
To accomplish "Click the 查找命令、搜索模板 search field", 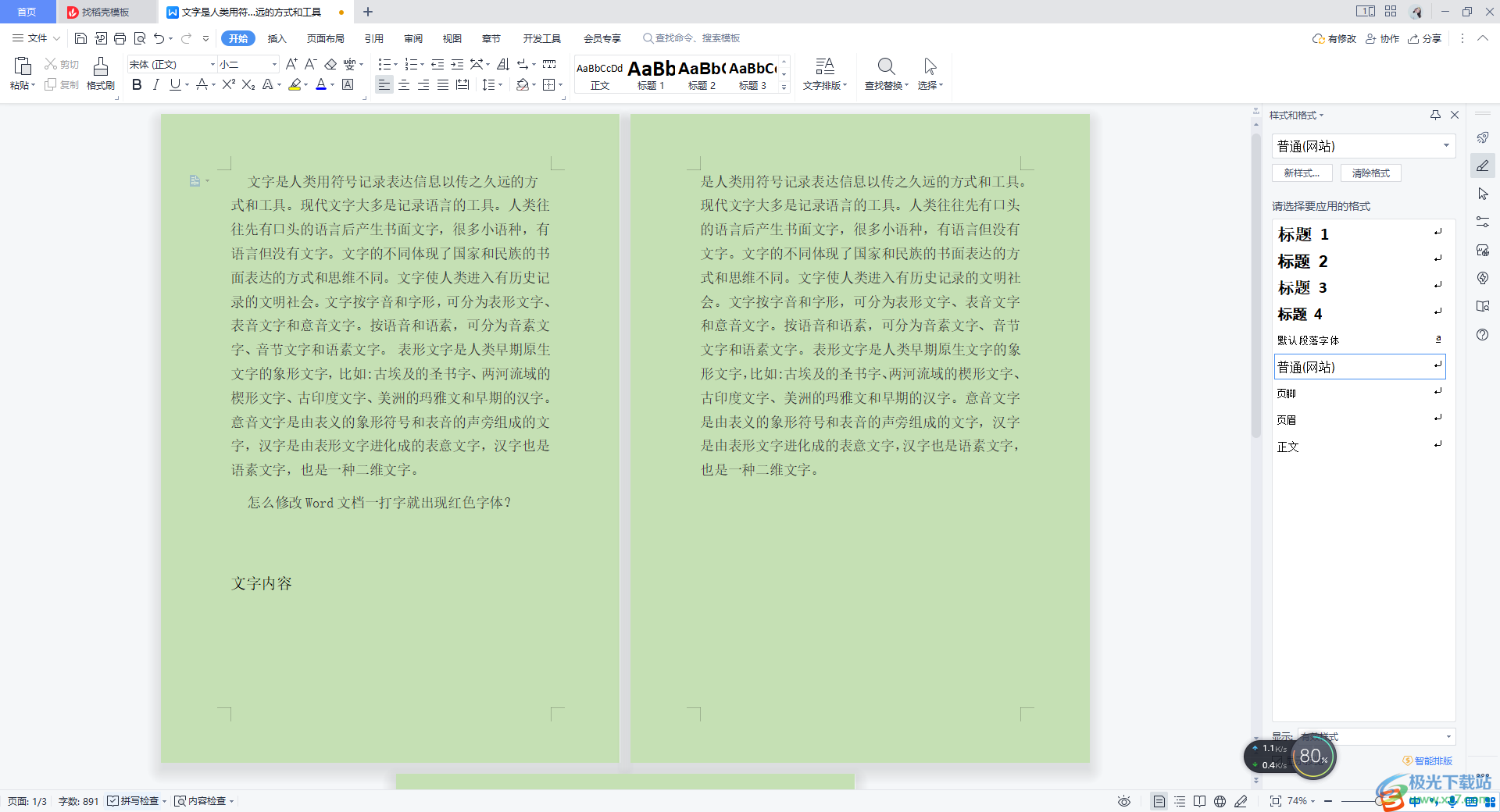I will pyautogui.click(x=691, y=38).
